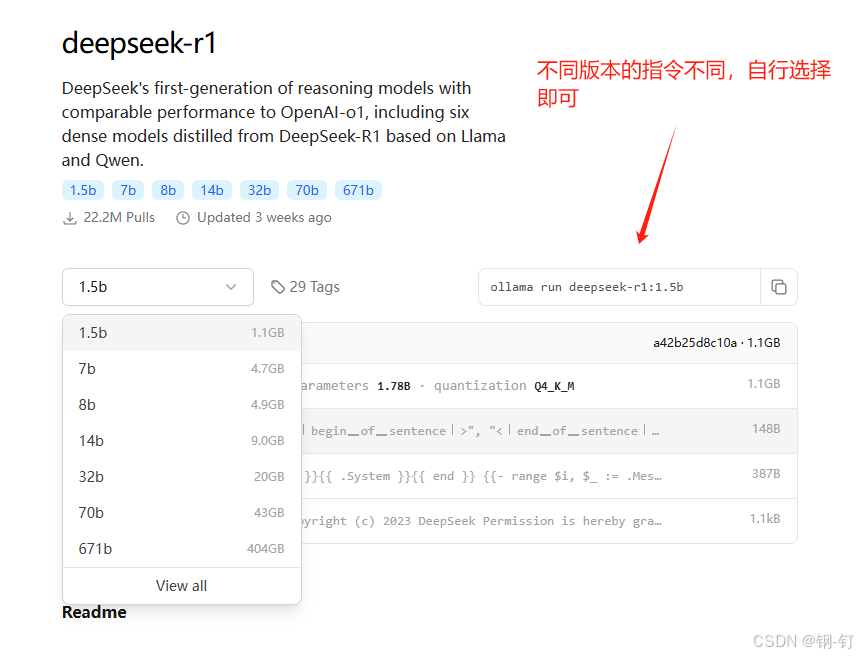Open View all in the dropdown
858x656 pixels.
(182, 586)
